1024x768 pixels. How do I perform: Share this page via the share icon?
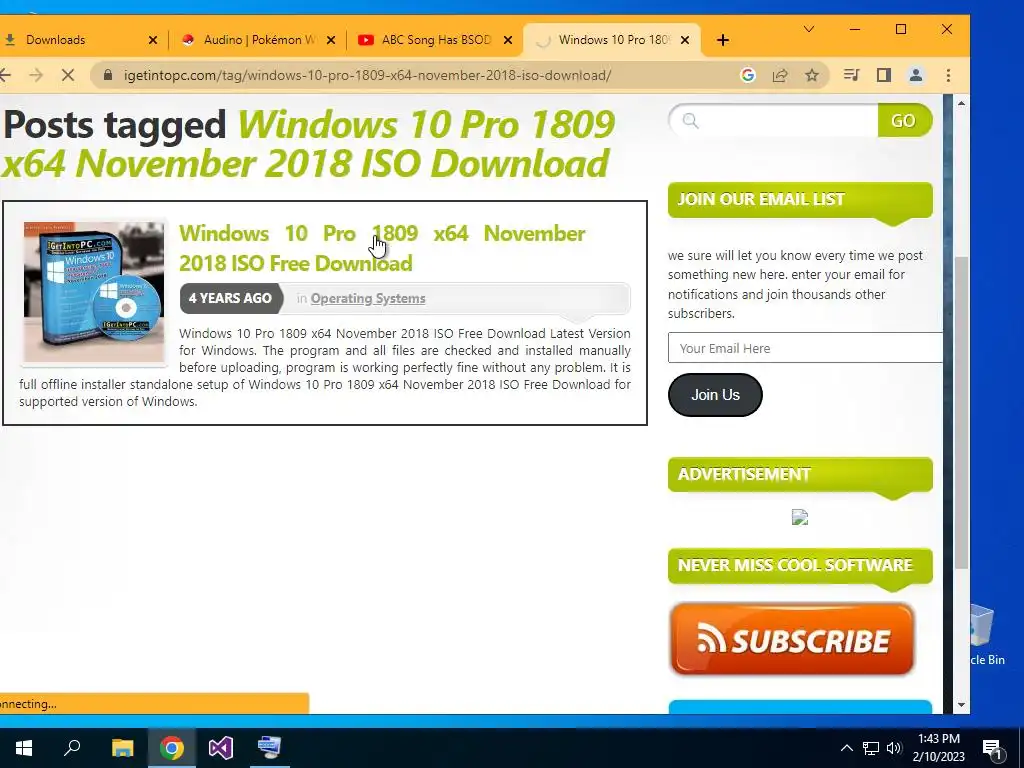pyautogui.click(x=780, y=75)
